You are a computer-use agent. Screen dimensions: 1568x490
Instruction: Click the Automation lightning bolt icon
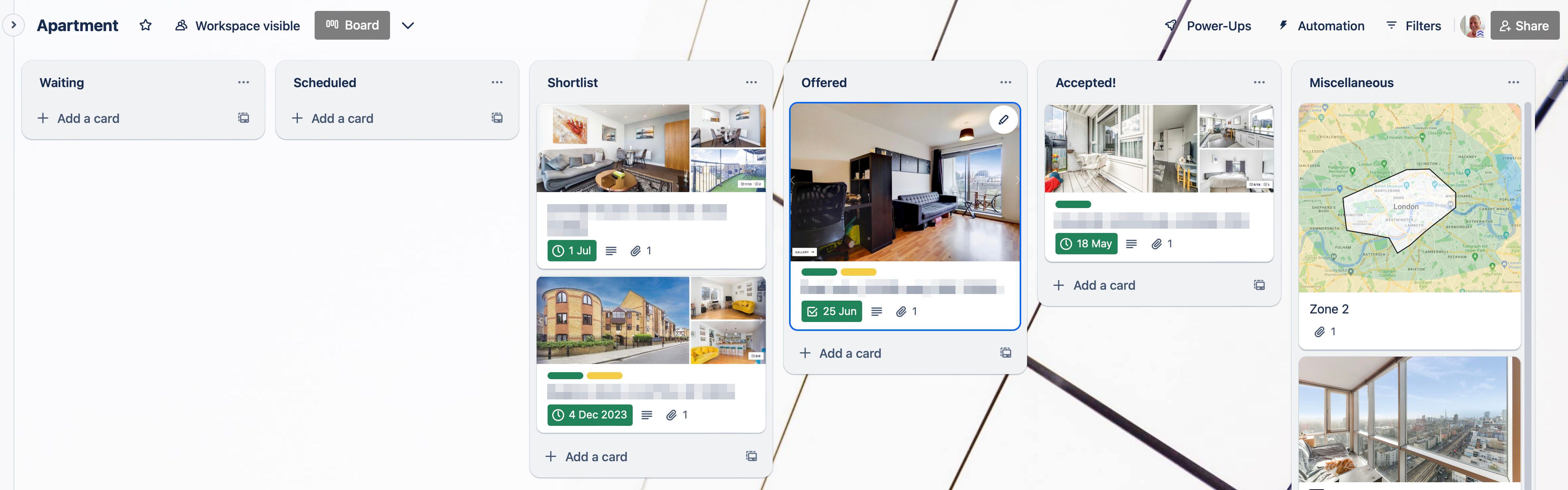click(1283, 24)
